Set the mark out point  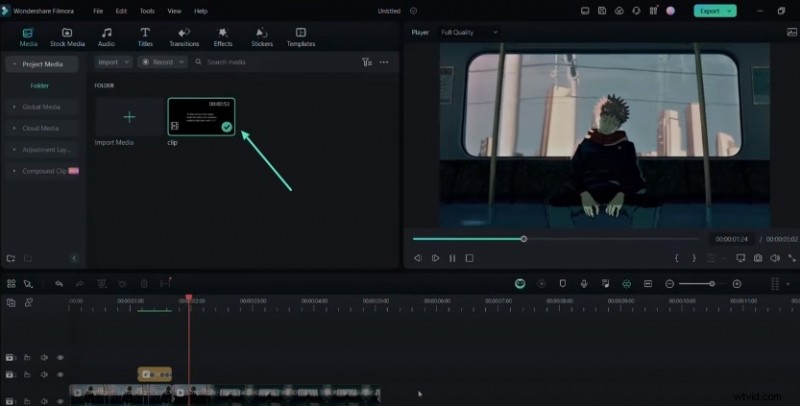694,258
